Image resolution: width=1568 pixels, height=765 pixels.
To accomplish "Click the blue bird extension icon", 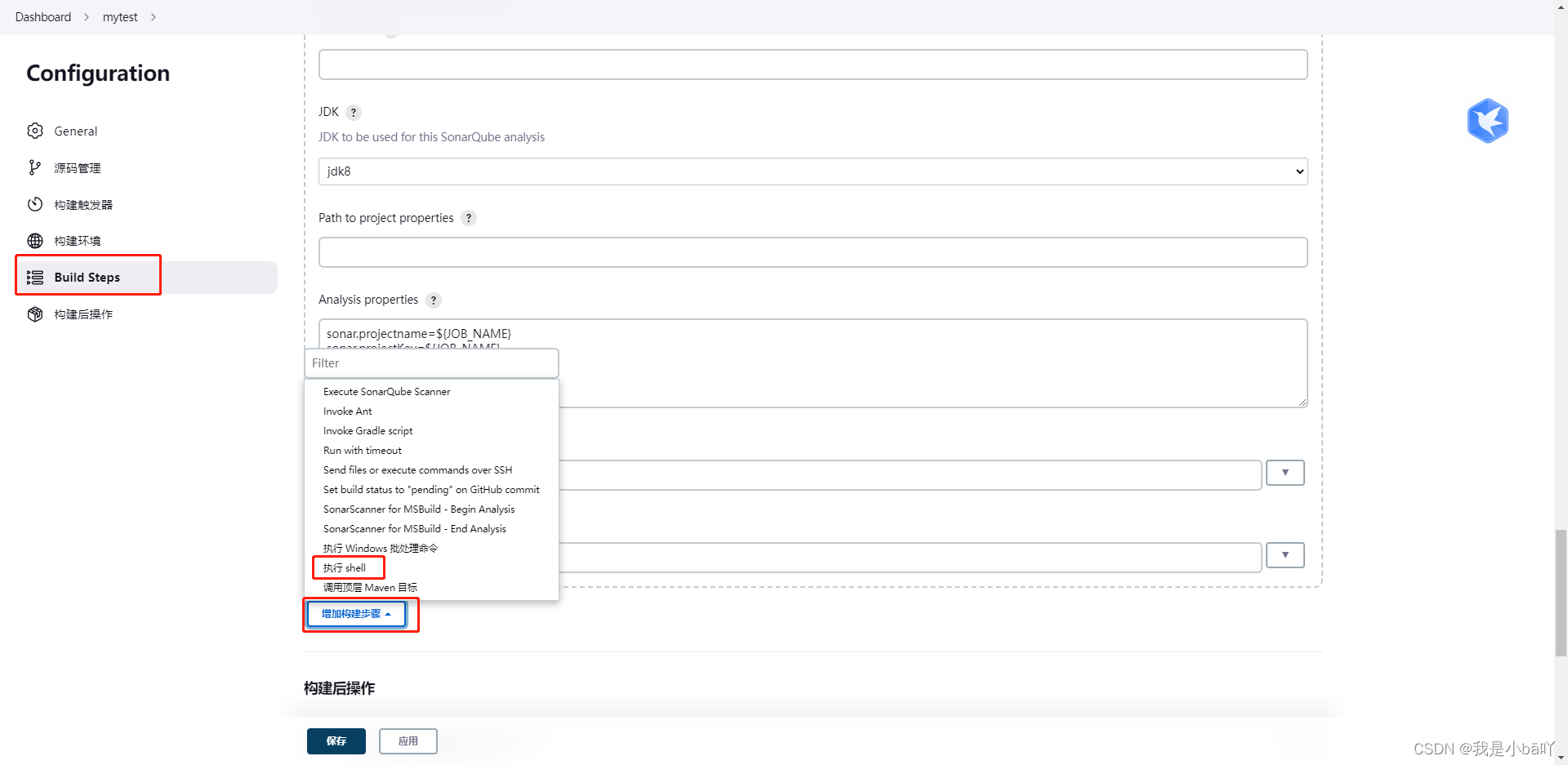I will tap(1487, 121).
